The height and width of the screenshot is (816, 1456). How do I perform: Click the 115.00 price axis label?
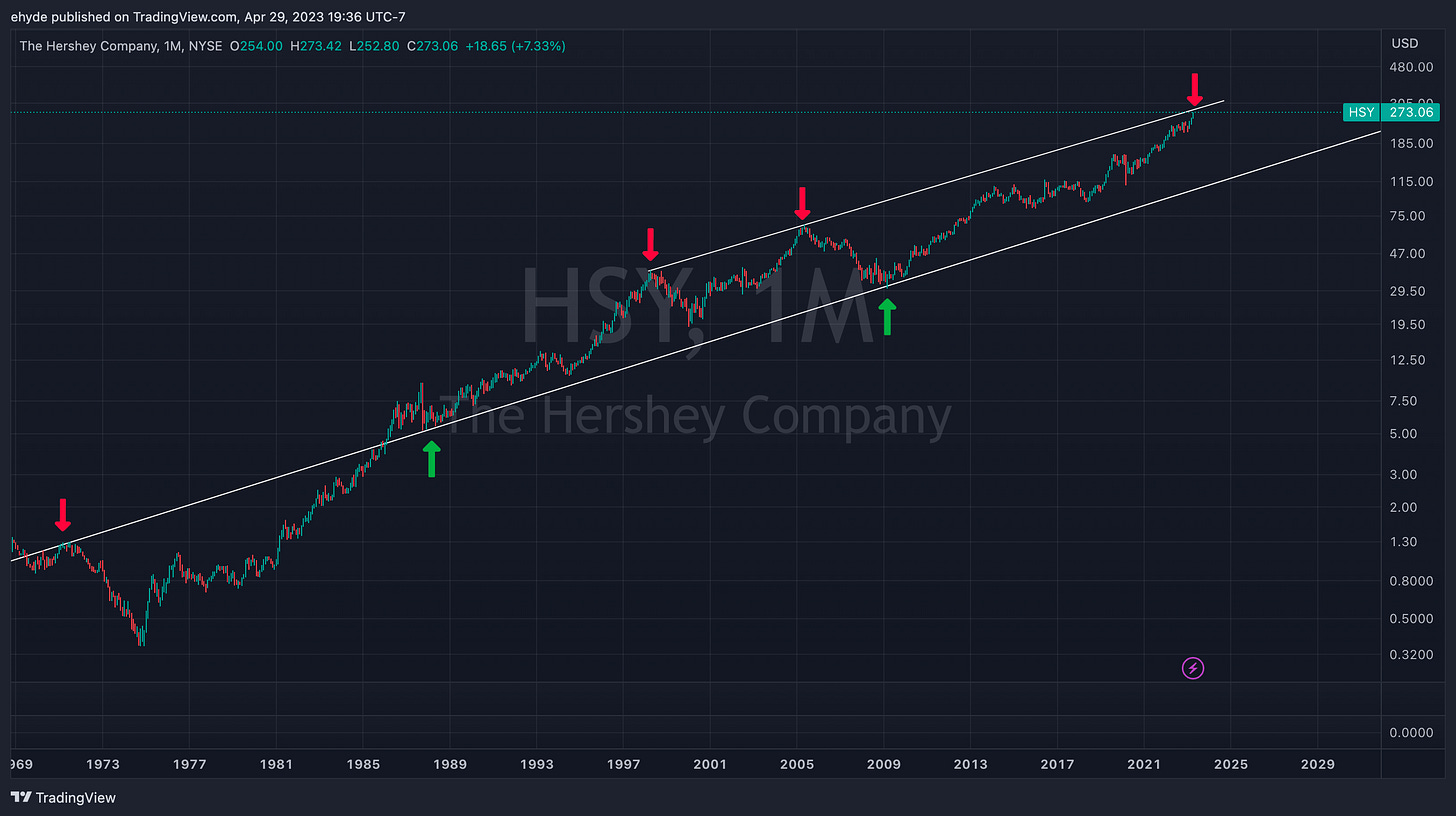(x=1412, y=181)
